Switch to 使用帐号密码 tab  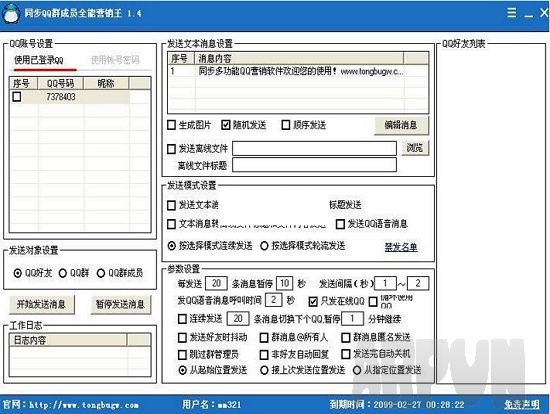pyautogui.click(x=115, y=60)
